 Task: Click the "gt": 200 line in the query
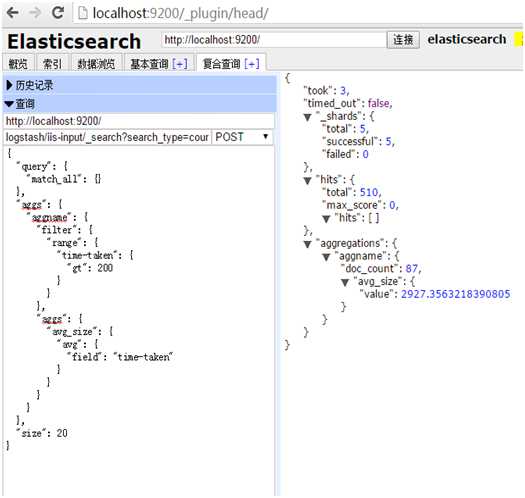[90, 268]
